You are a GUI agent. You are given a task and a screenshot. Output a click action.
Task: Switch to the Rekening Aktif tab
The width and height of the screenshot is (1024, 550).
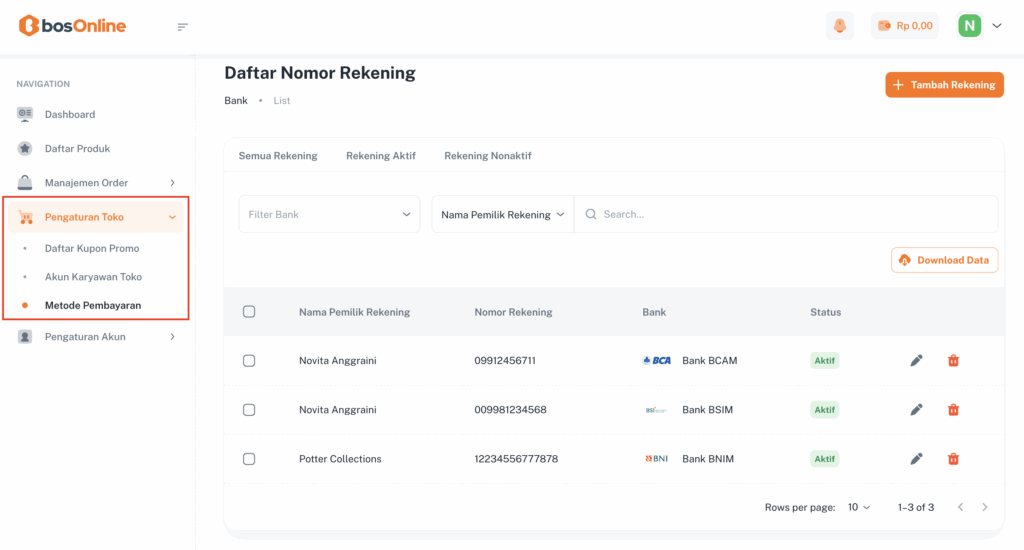tap(380, 156)
